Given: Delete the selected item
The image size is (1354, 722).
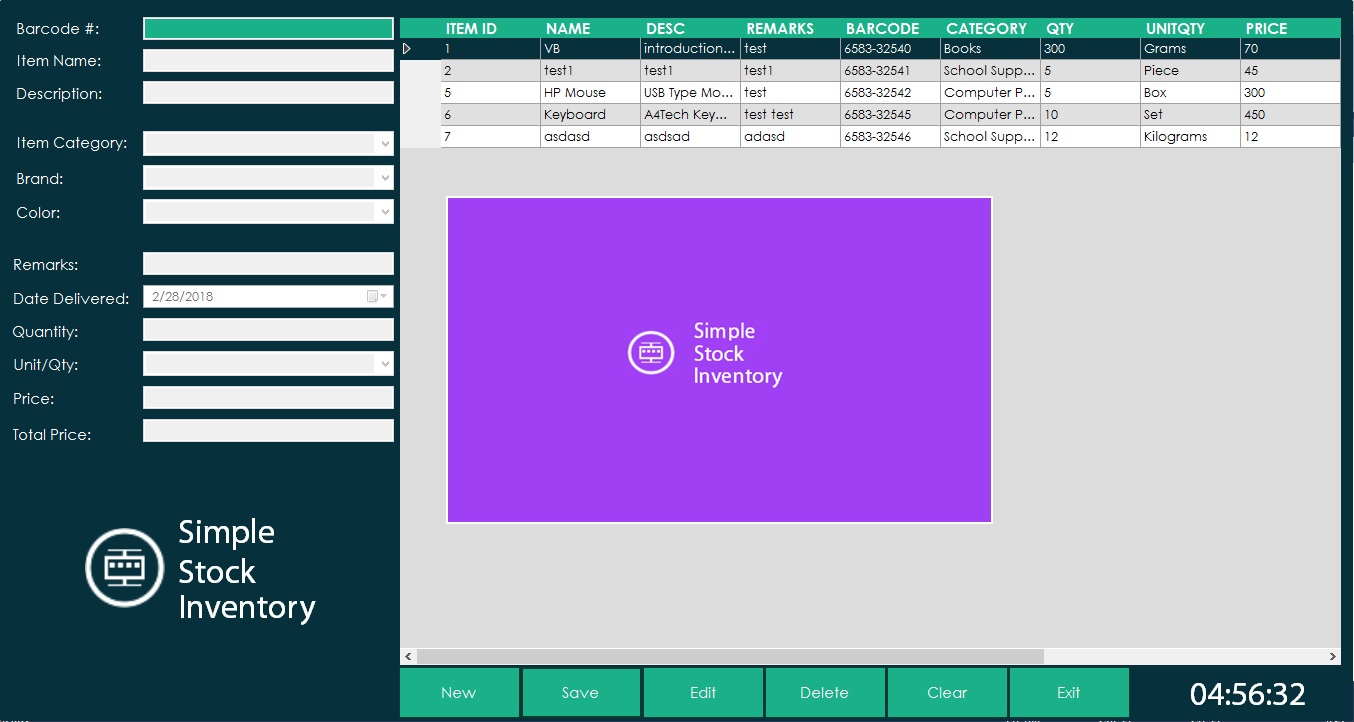Looking at the screenshot, I should [x=825, y=692].
